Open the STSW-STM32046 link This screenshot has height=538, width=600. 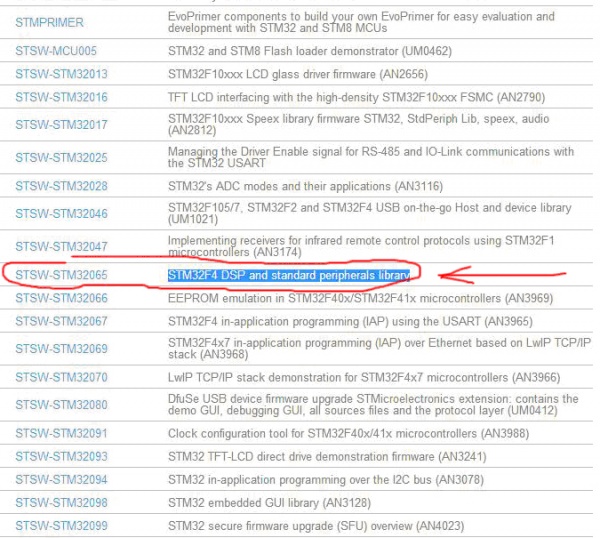point(61,214)
